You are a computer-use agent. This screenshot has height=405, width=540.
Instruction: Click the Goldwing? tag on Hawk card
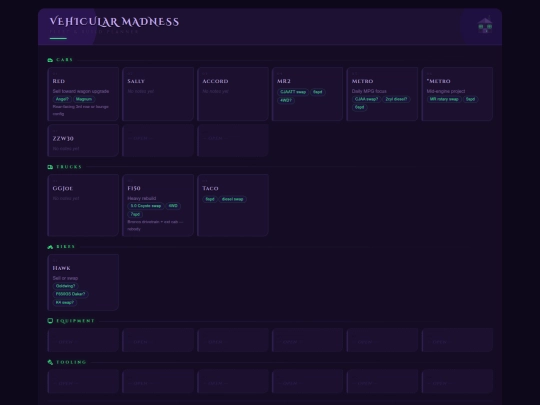point(65,286)
